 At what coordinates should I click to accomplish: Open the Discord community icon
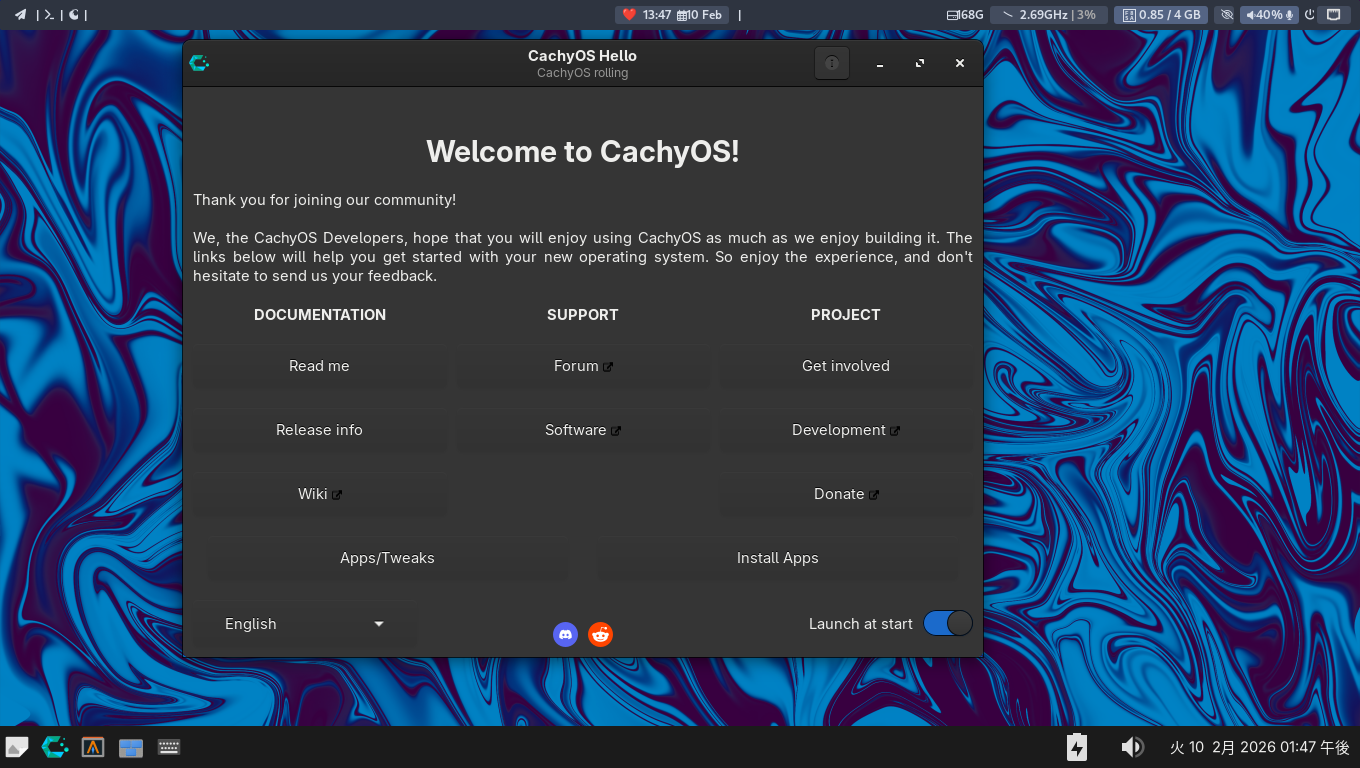[x=566, y=634]
